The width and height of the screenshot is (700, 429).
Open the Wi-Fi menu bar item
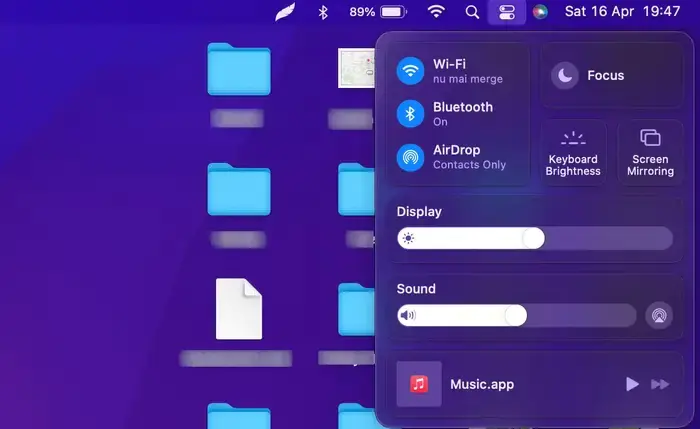[436, 12]
